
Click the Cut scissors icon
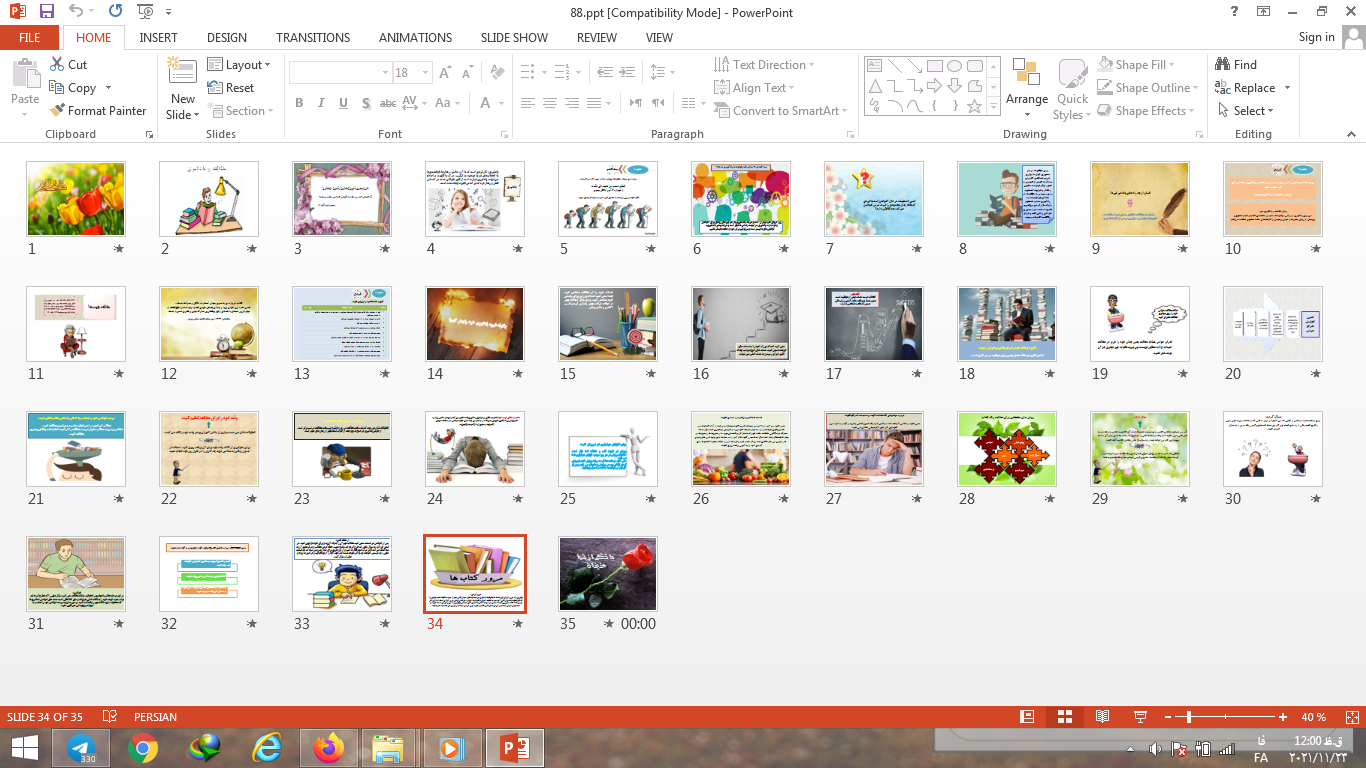click(x=57, y=65)
